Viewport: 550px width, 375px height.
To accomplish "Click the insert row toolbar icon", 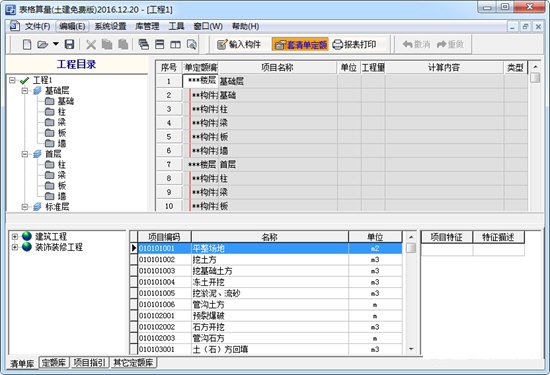I will 160,45.
